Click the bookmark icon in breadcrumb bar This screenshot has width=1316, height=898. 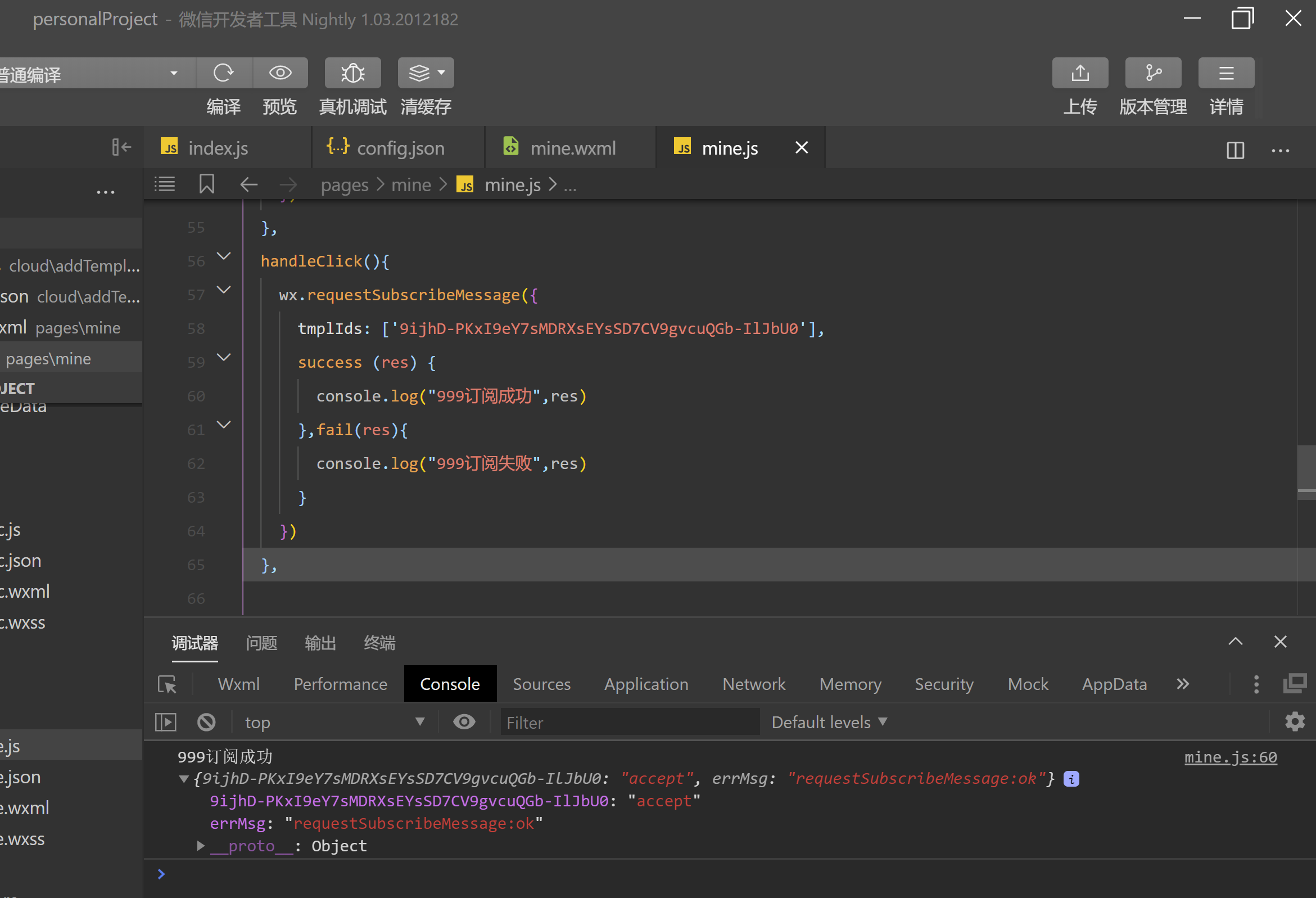click(x=207, y=184)
